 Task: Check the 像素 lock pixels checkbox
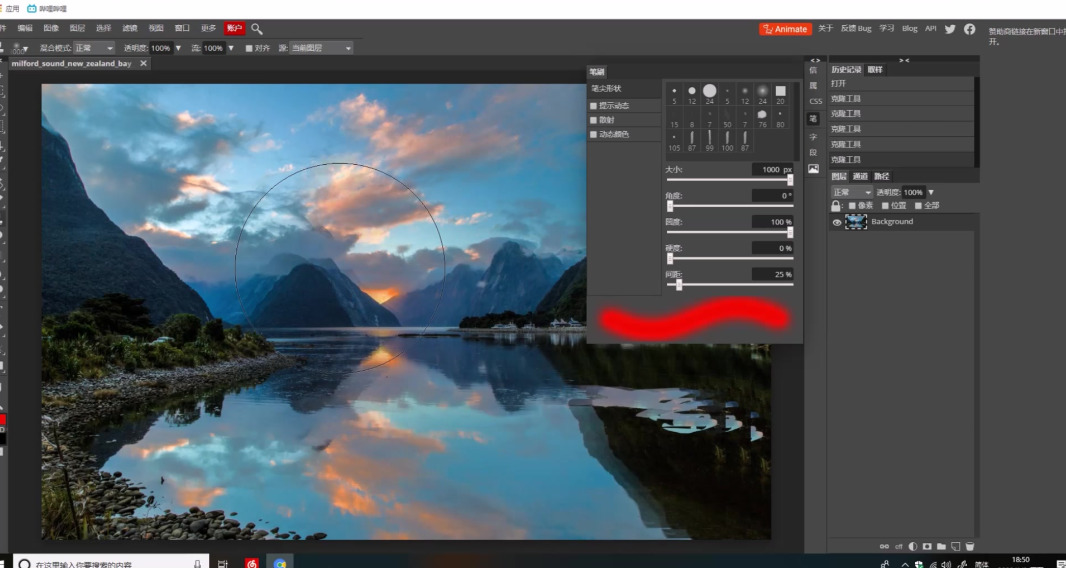pyautogui.click(x=852, y=205)
